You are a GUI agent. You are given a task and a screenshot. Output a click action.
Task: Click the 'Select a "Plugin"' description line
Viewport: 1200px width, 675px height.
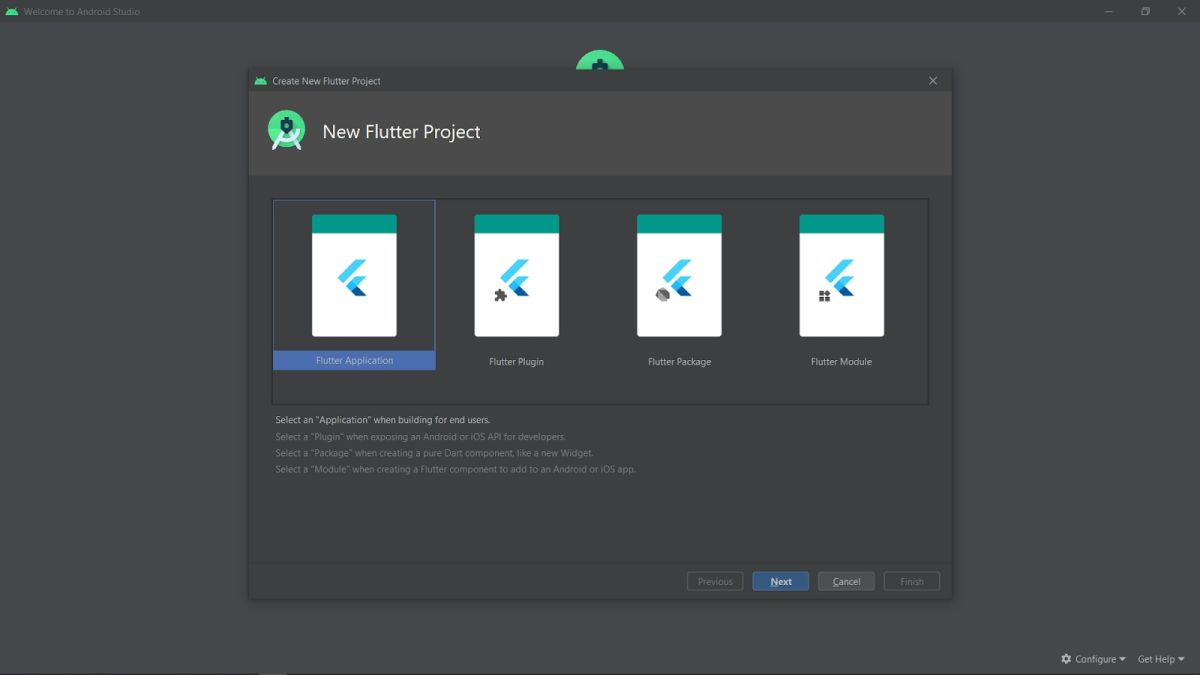[421, 437]
